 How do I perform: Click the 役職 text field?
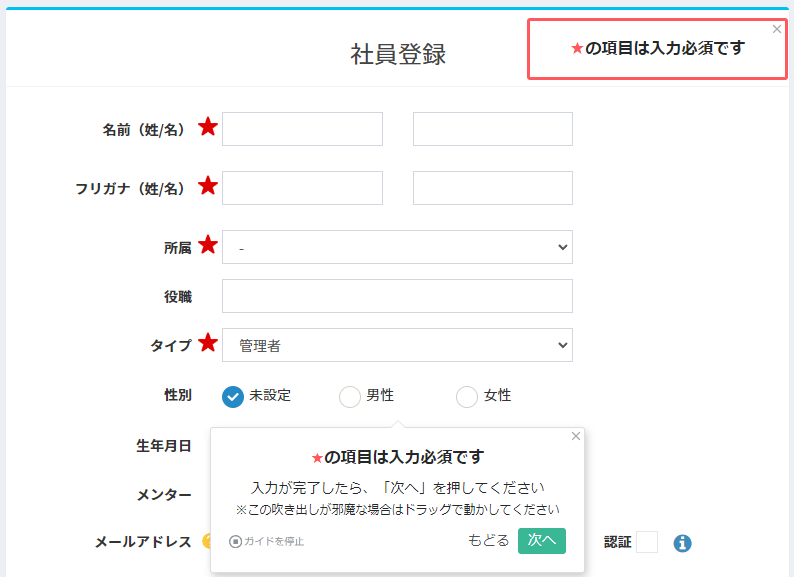(x=397, y=296)
